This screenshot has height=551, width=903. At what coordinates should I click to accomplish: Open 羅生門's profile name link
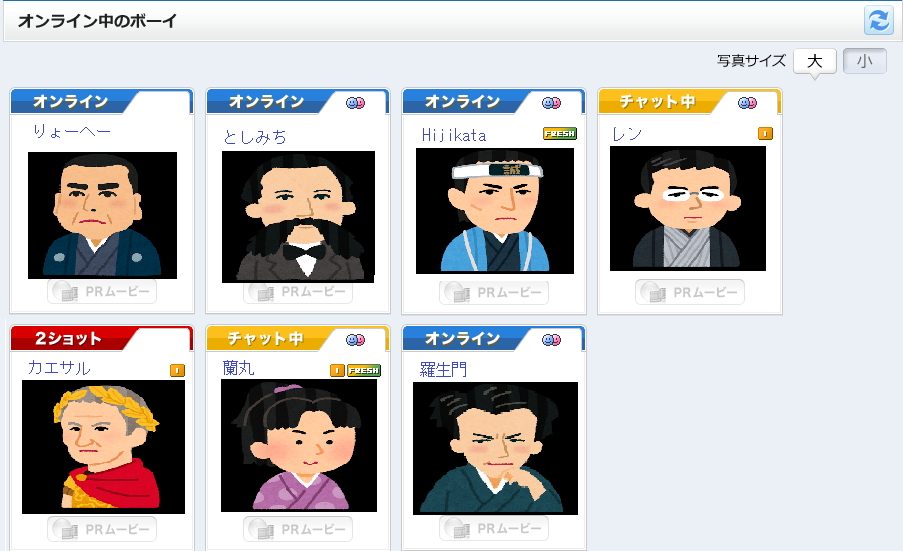coord(443,369)
